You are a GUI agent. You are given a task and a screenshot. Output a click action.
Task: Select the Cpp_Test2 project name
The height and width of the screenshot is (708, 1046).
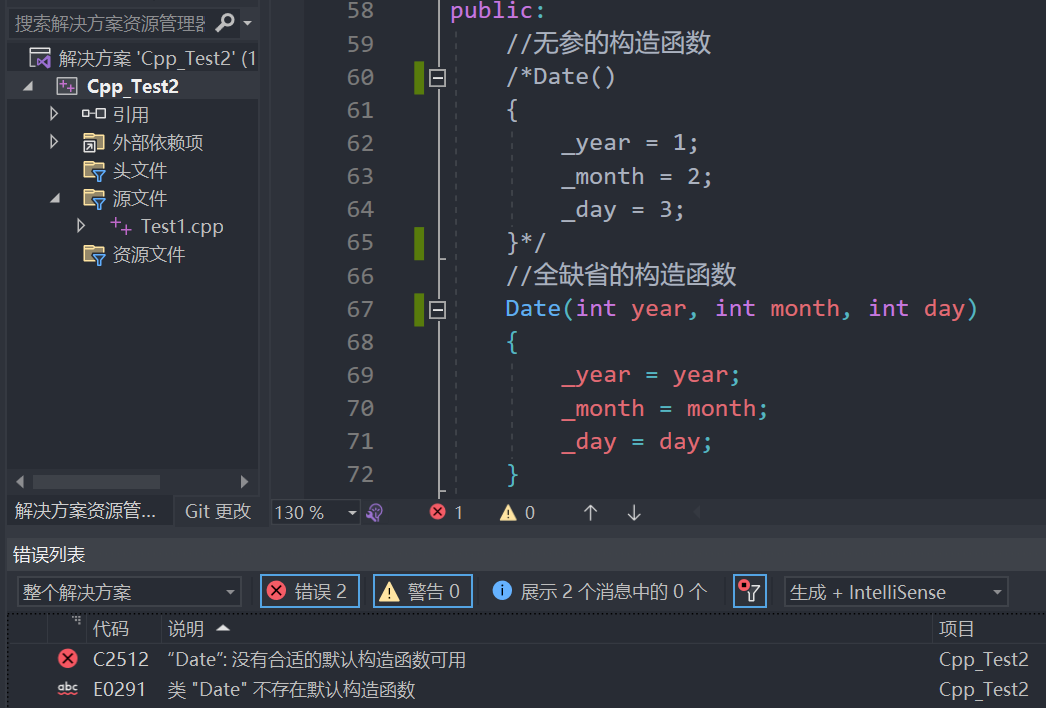(133, 86)
